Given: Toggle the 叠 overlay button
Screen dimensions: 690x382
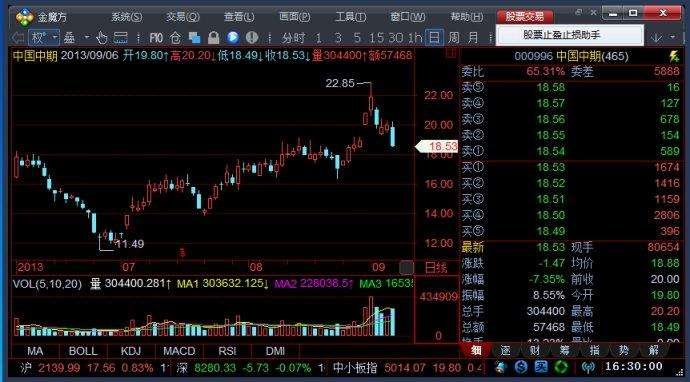Looking at the screenshot, I should pos(70,38).
